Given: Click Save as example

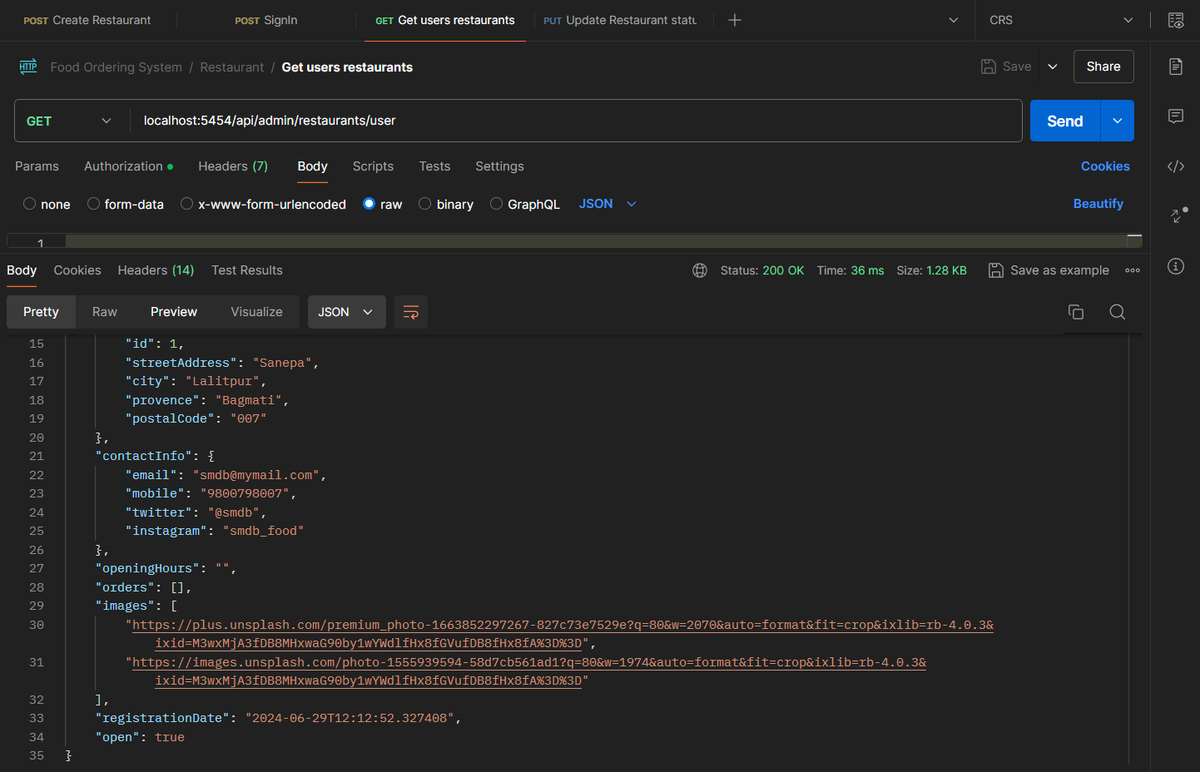Looking at the screenshot, I should point(1049,270).
